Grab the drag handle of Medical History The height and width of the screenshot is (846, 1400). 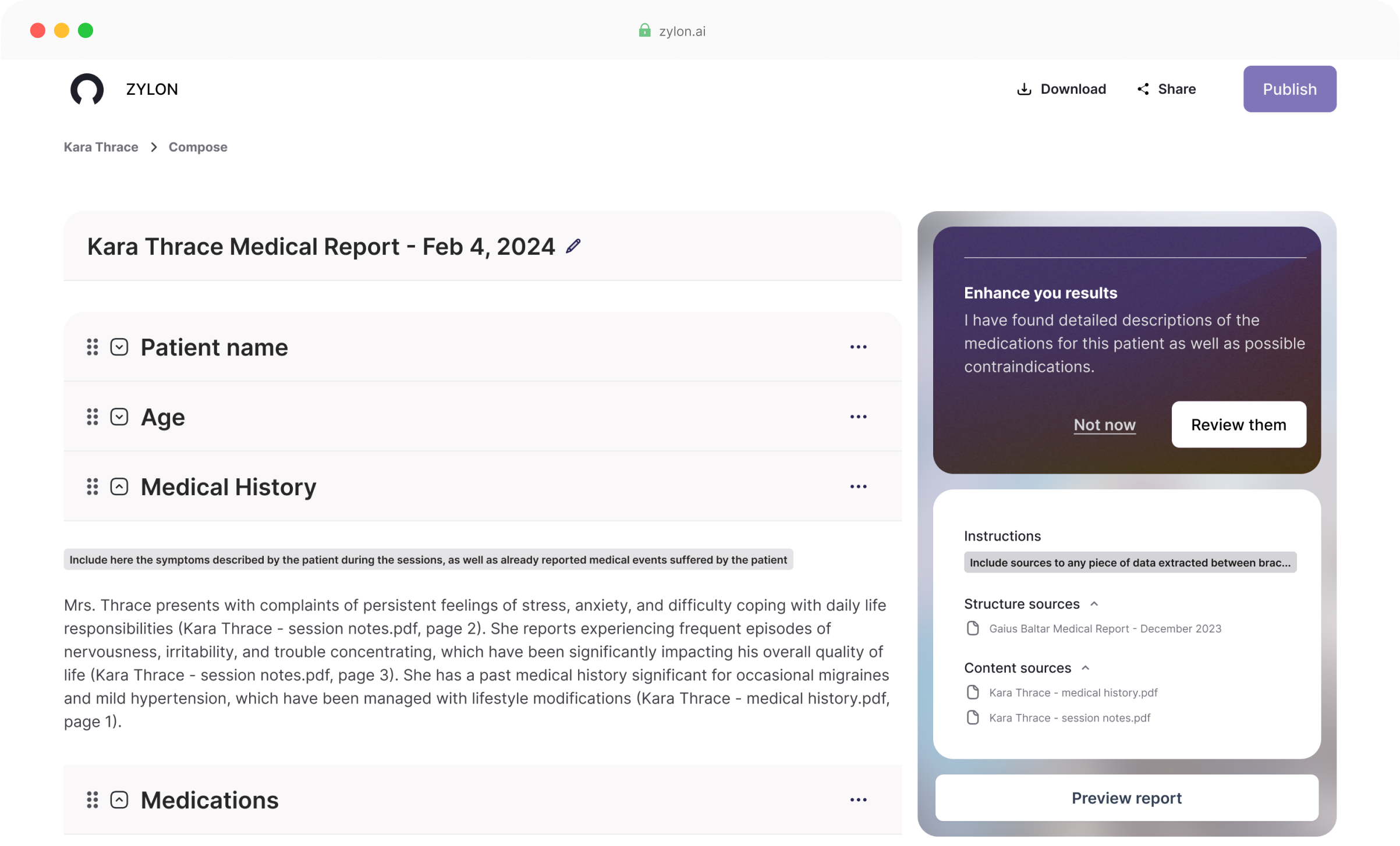92,486
